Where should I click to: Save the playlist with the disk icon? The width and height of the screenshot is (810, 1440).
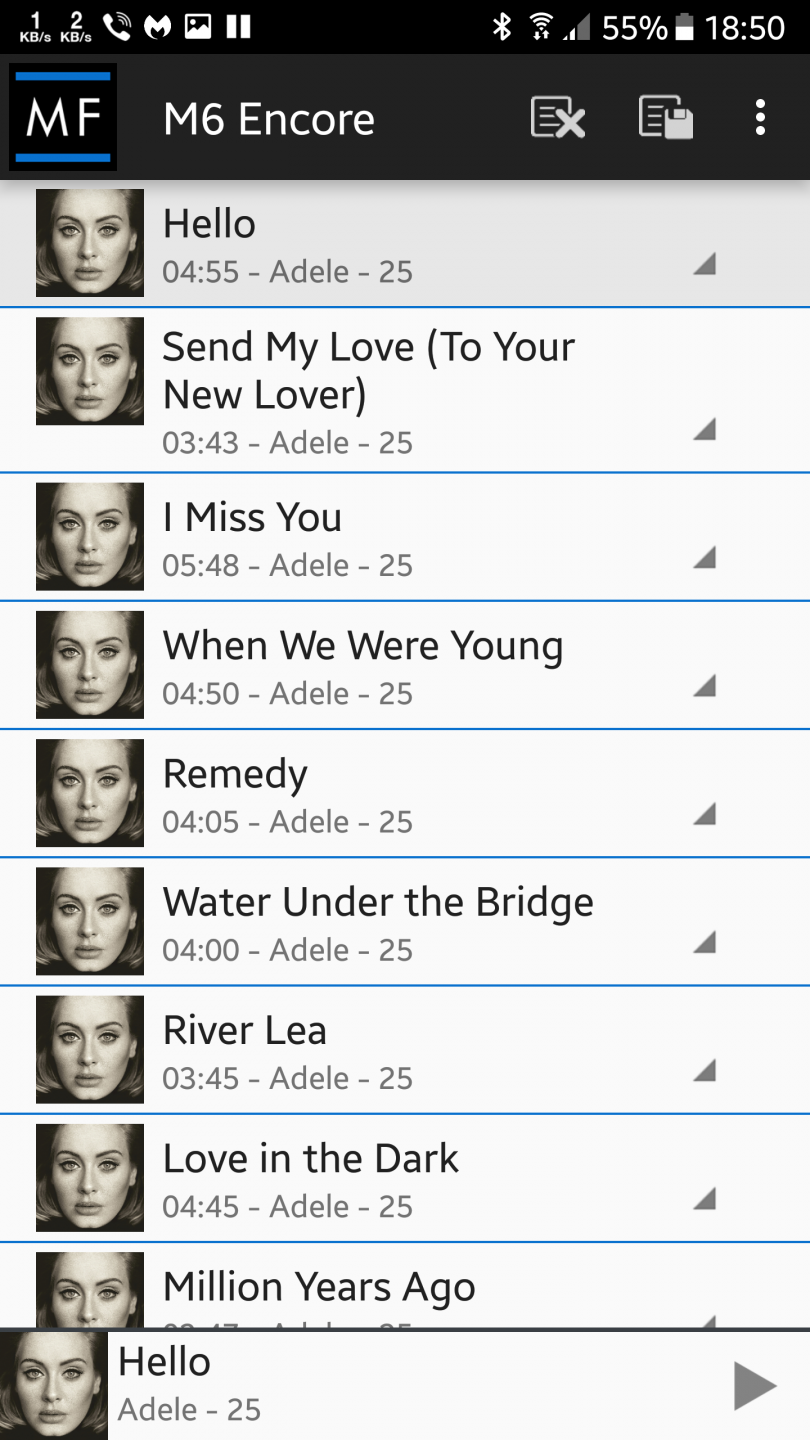pyautogui.click(x=665, y=118)
